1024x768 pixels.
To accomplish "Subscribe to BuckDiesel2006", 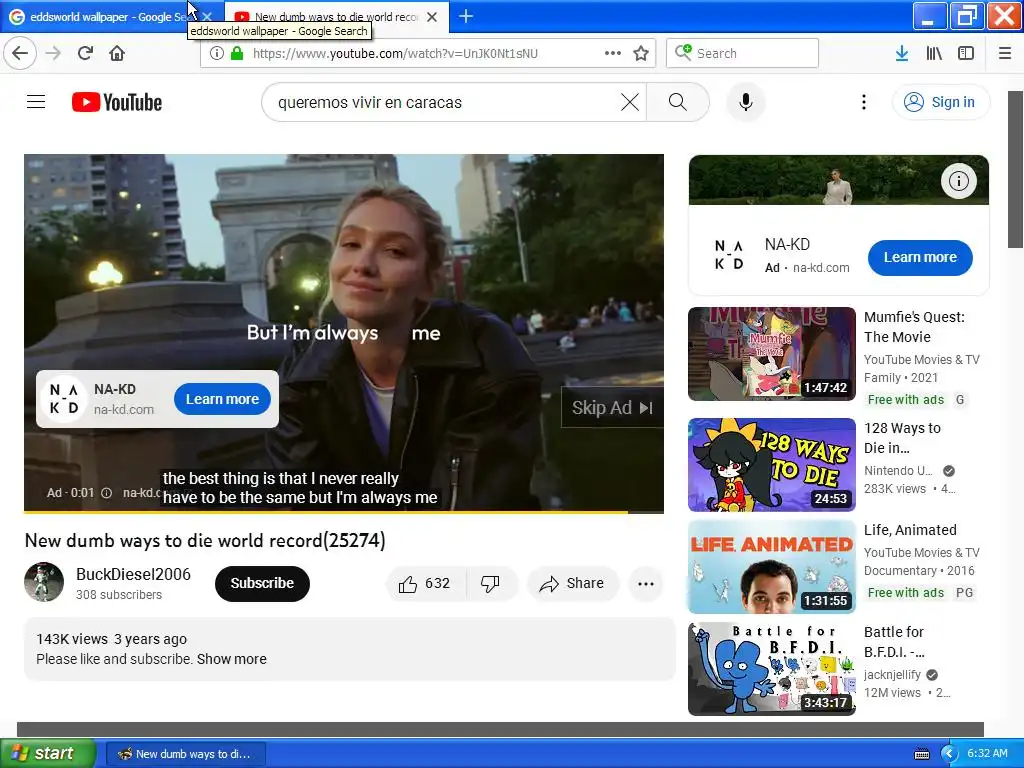I will 262,583.
